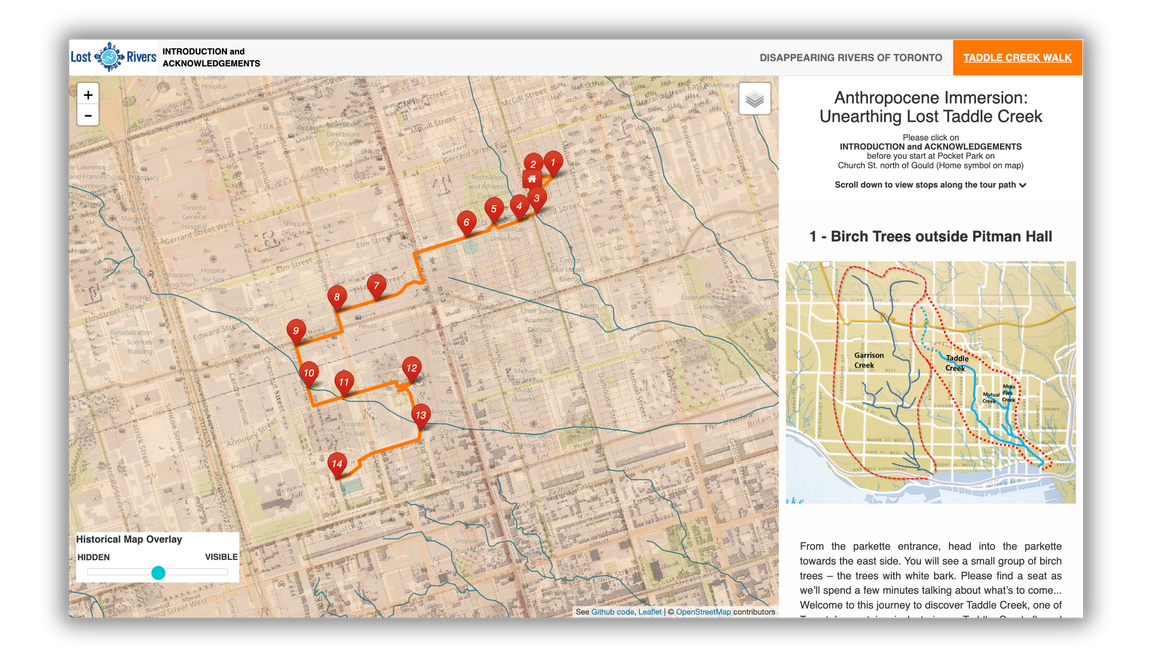Image resolution: width=1152 pixels, height=657 pixels.
Task: Switch to Taddle Creek Walk tab
Action: [1017, 58]
